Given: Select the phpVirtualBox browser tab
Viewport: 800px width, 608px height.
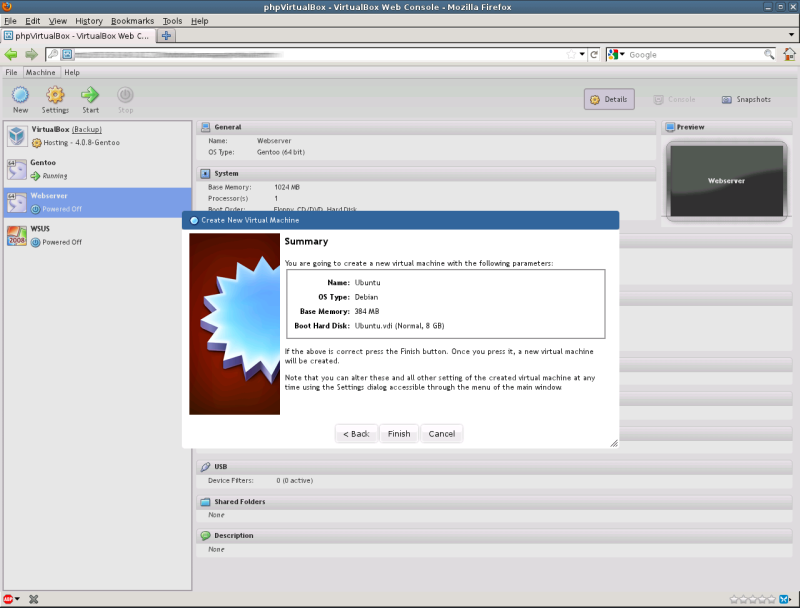Looking at the screenshot, I should click(x=78, y=36).
